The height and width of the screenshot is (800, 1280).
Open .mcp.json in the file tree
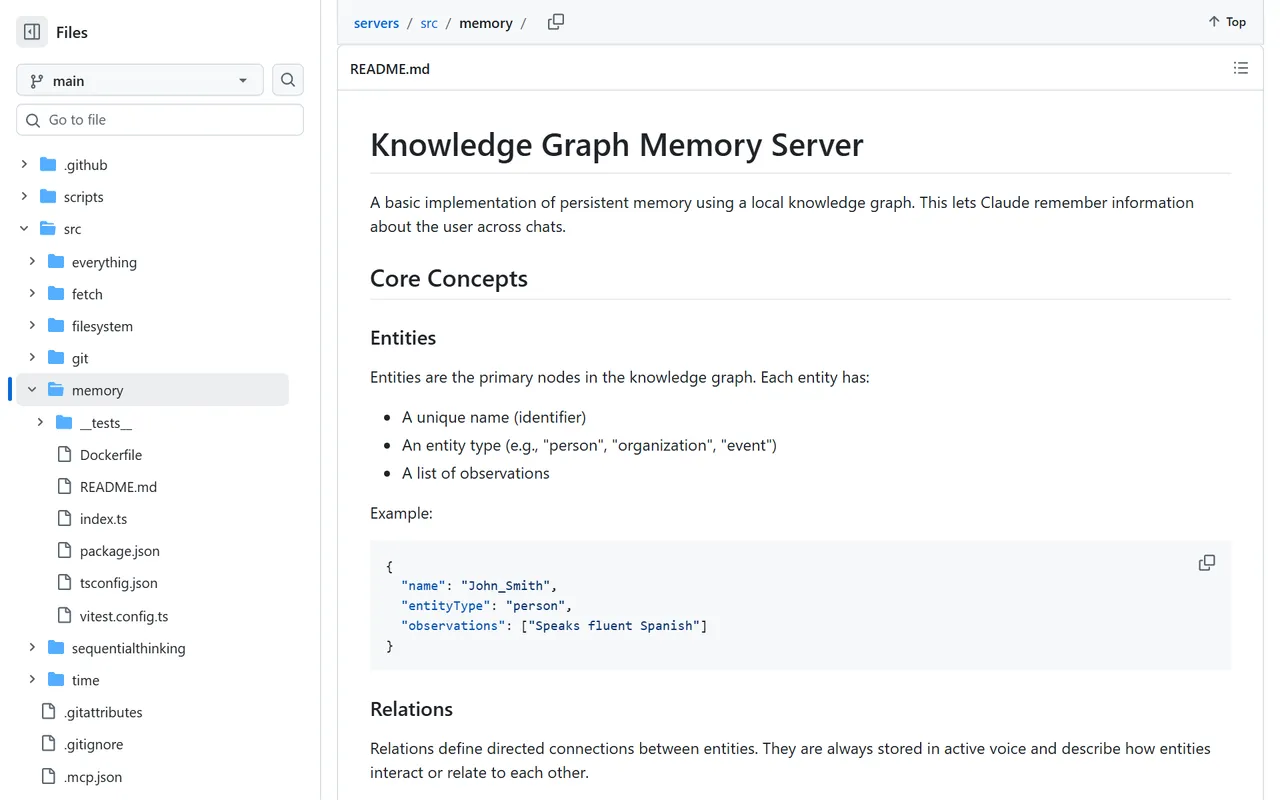coord(93,777)
